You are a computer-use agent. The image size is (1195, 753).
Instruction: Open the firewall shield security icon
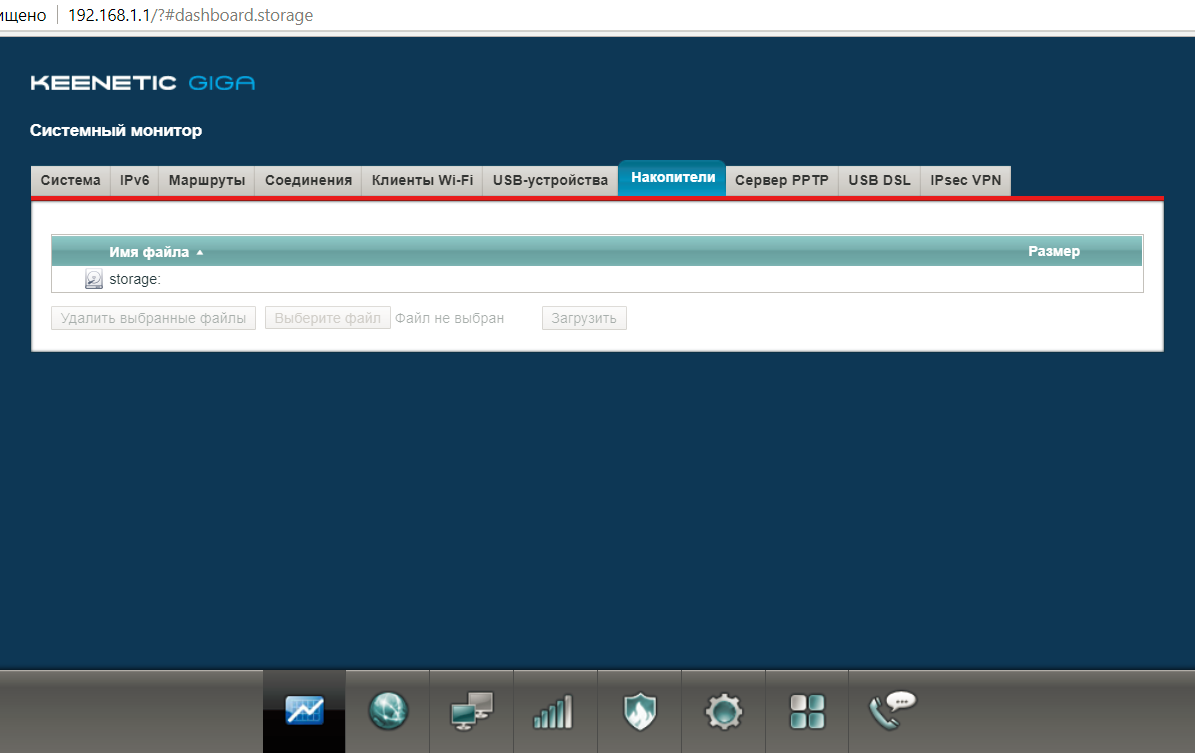click(639, 711)
